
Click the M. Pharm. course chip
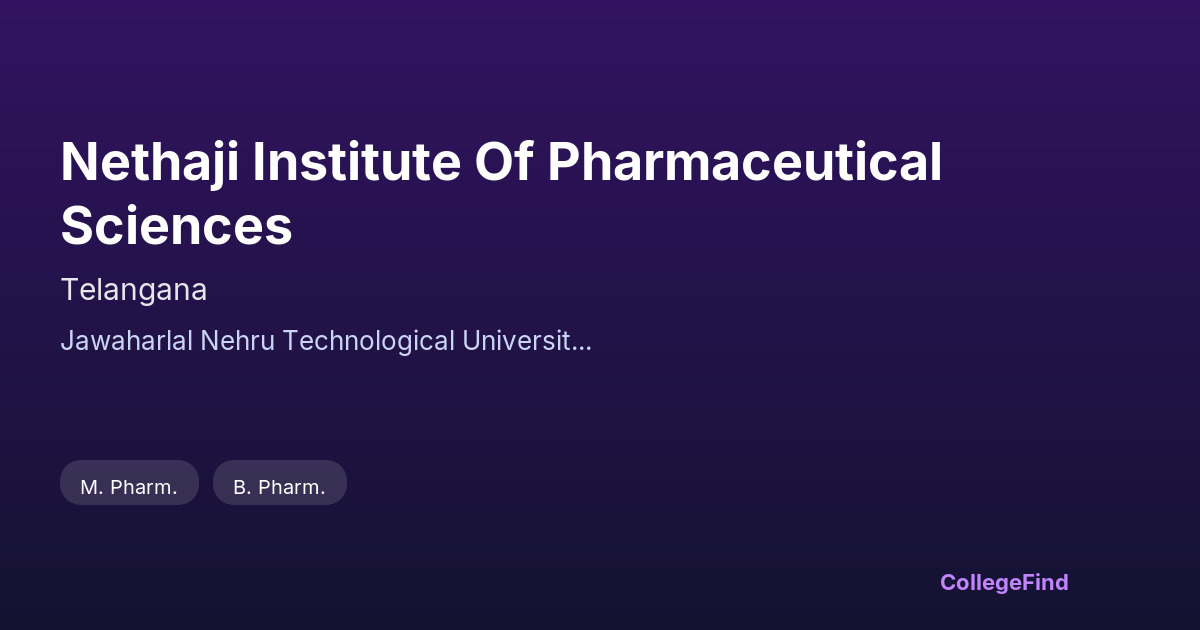pos(129,487)
